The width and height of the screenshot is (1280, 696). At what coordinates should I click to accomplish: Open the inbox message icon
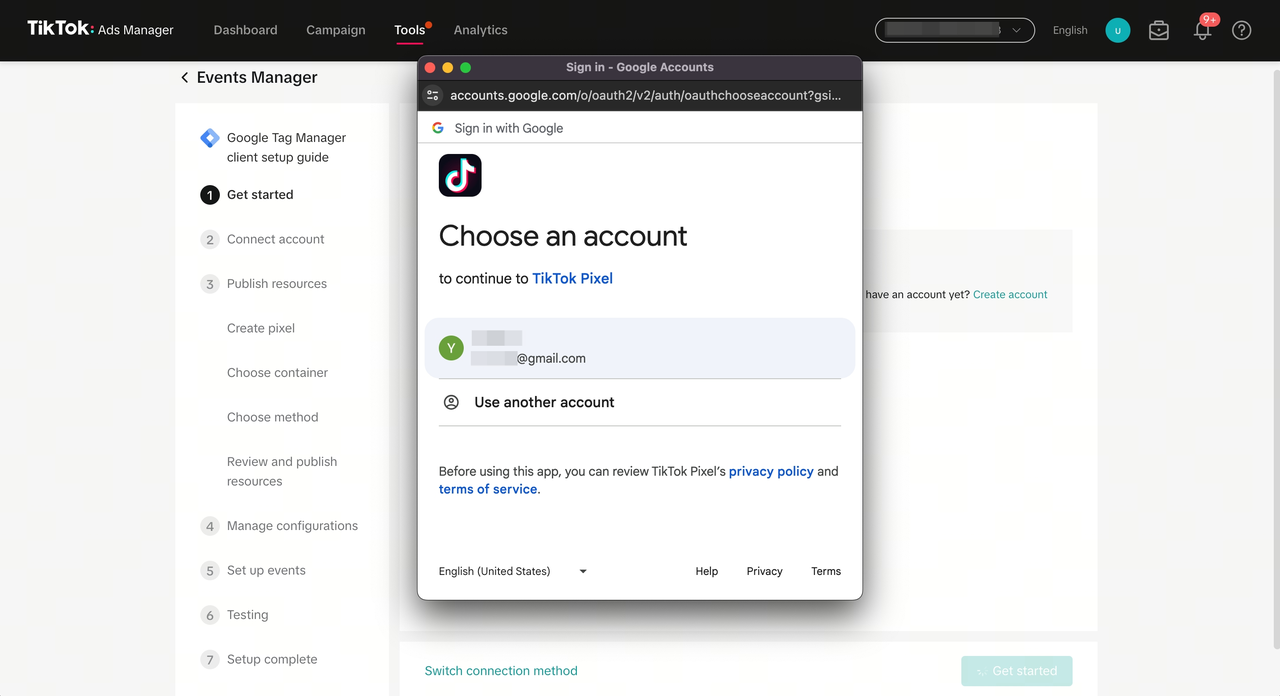(1158, 30)
